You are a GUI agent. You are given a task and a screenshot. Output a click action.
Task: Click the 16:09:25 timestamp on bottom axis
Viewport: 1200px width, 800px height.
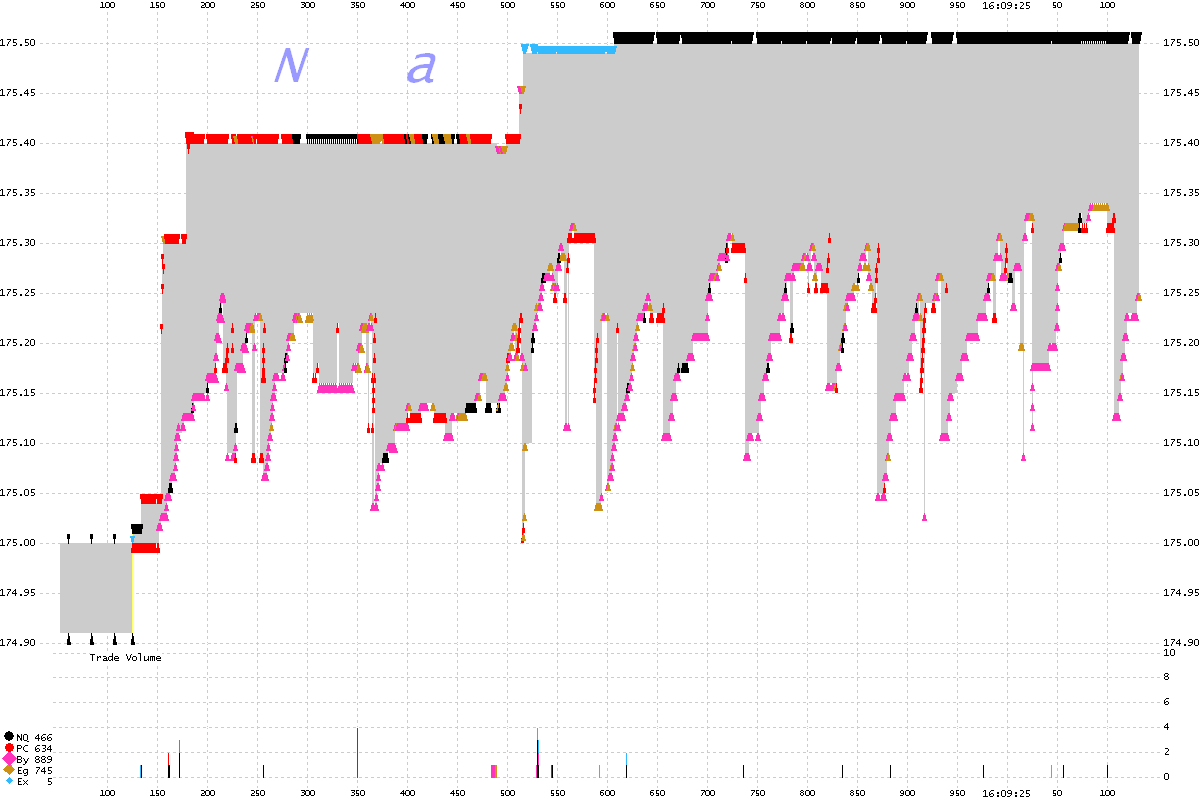[x=1006, y=793]
